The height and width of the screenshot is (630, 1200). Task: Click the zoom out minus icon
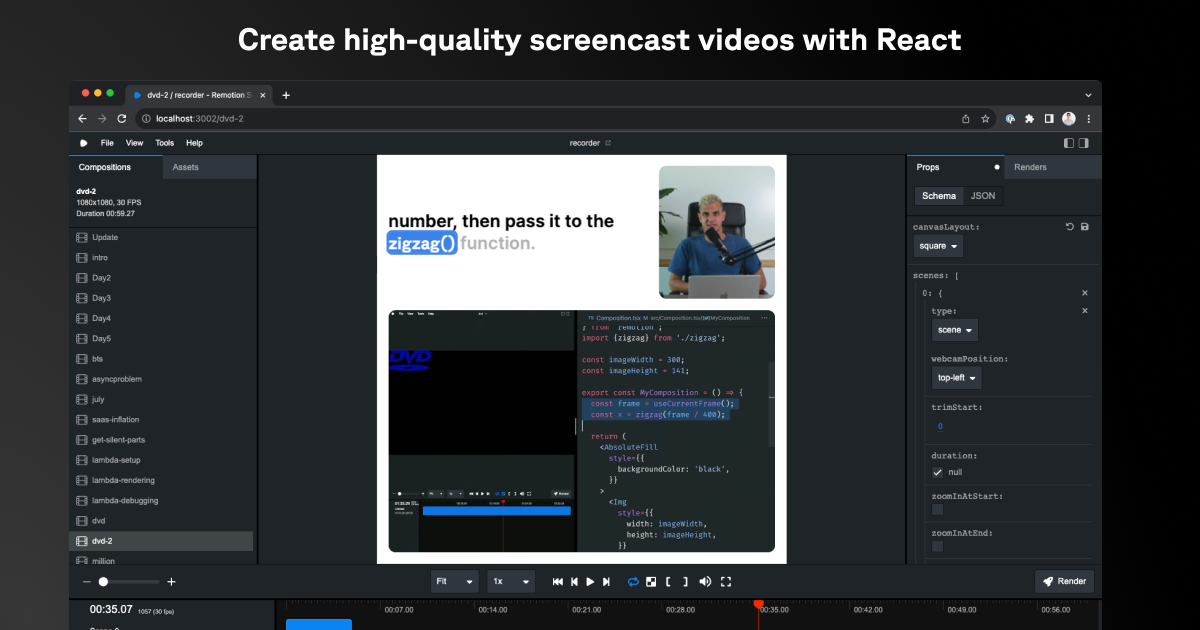(87, 582)
